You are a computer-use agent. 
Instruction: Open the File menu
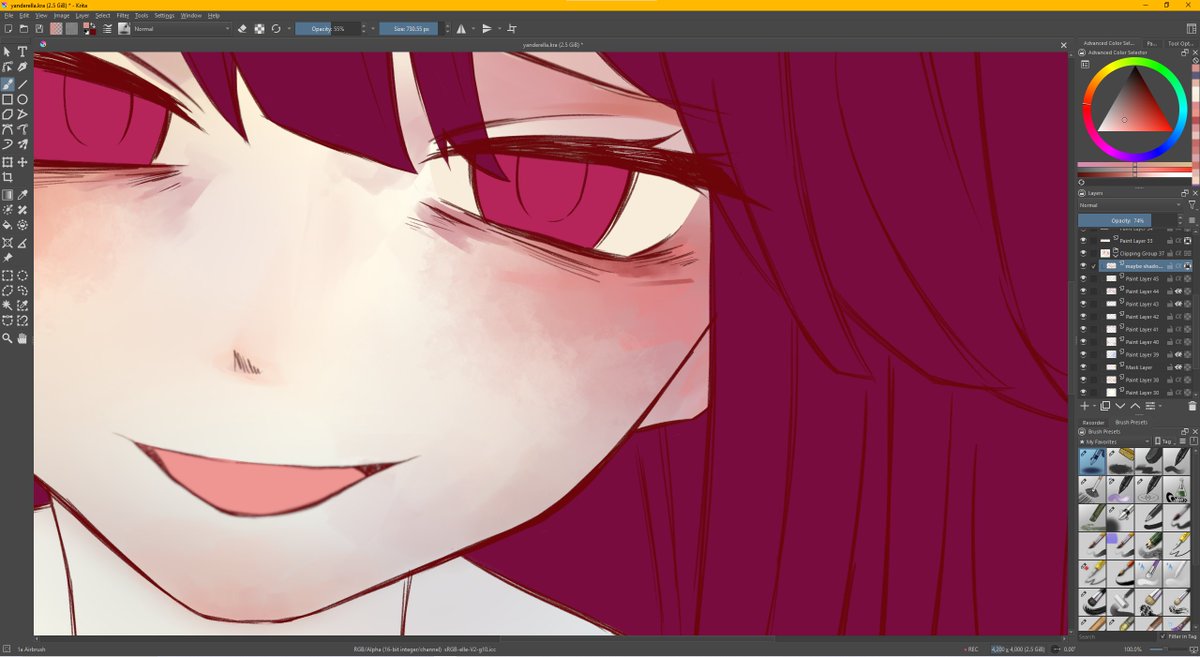tap(8, 16)
